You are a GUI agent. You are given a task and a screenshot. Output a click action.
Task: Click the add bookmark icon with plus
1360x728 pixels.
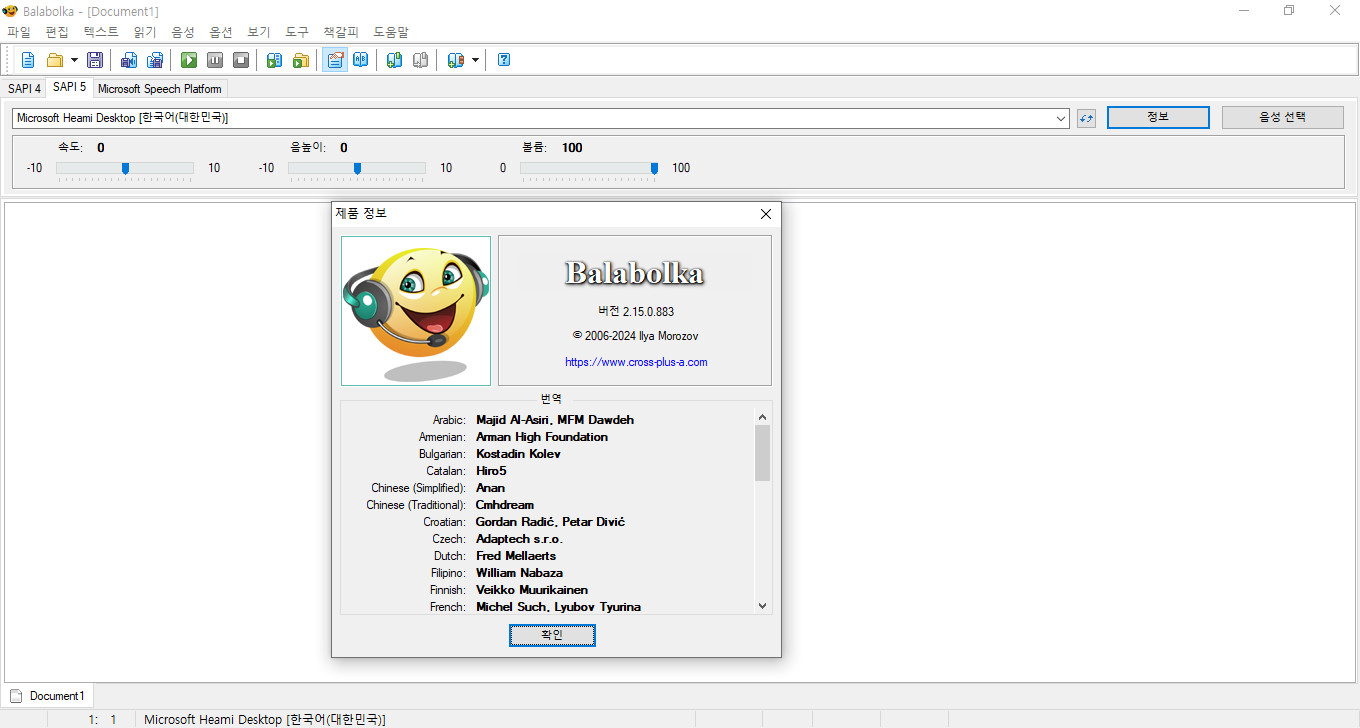[395, 60]
